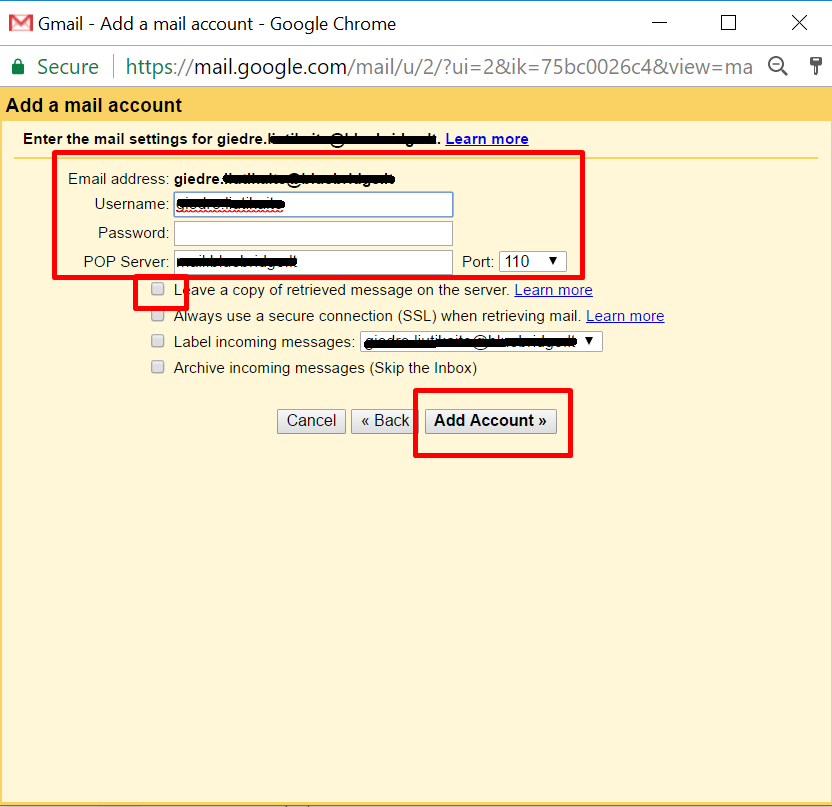This screenshot has height=807, width=832.
Task: Open Learn more link beside mail settings heading
Action: (x=487, y=139)
